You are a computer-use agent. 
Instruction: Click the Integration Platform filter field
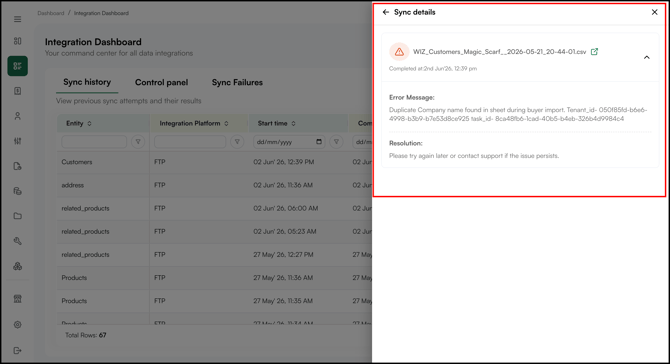coord(190,142)
